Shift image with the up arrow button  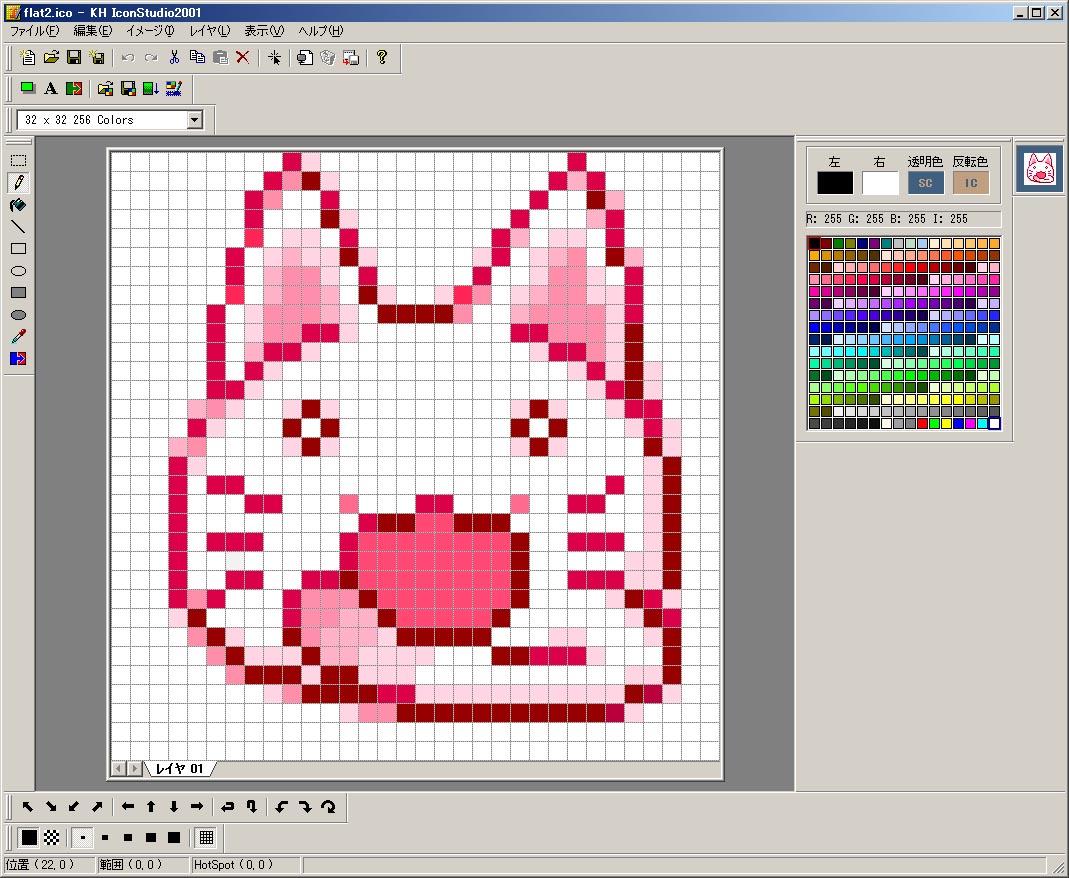click(x=151, y=806)
